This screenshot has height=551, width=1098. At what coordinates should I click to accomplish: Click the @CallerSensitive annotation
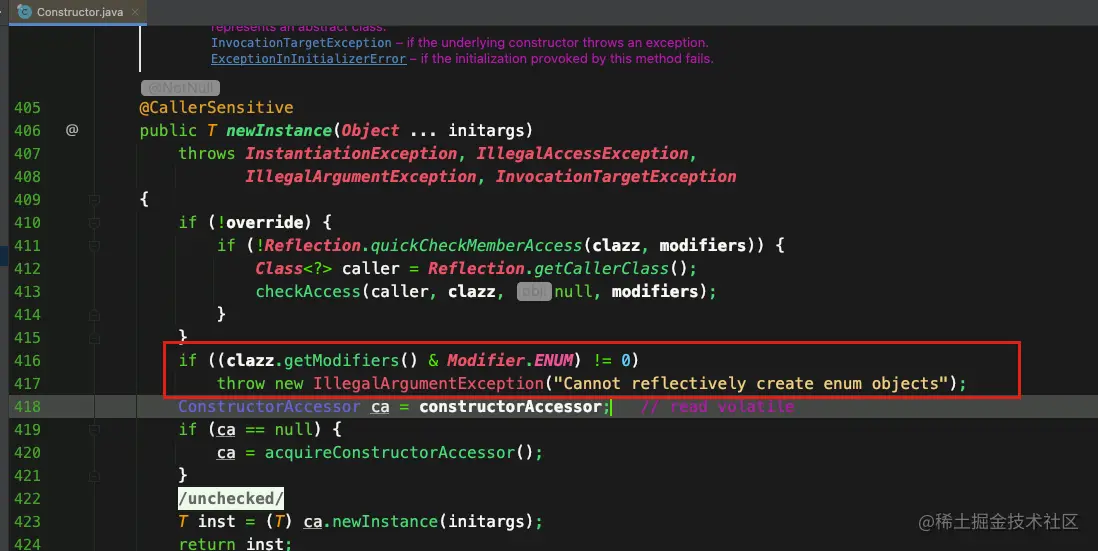click(216, 108)
